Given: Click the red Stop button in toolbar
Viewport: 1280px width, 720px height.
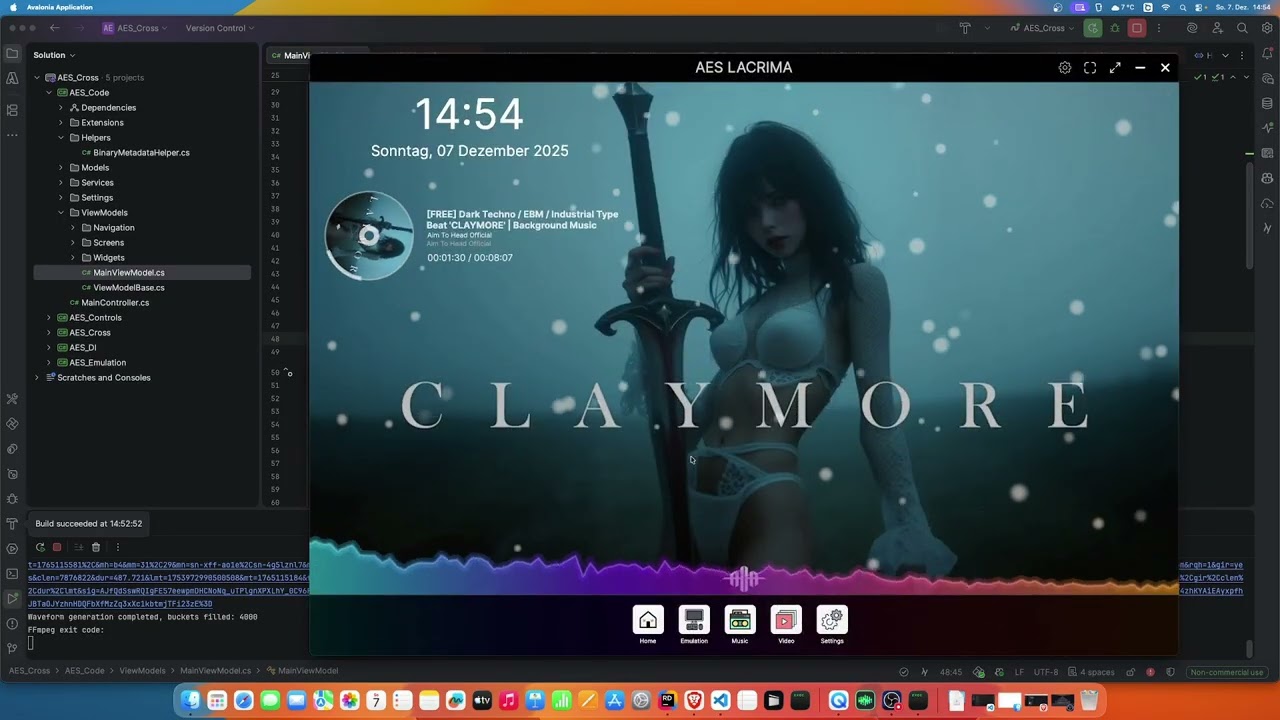Looking at the screenshot, I should [1136, 28].
